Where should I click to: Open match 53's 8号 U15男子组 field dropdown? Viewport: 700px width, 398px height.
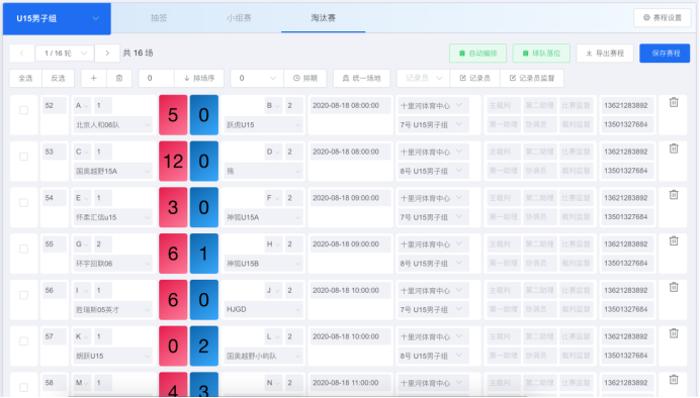pyautogui.click(x=432, y=171)
